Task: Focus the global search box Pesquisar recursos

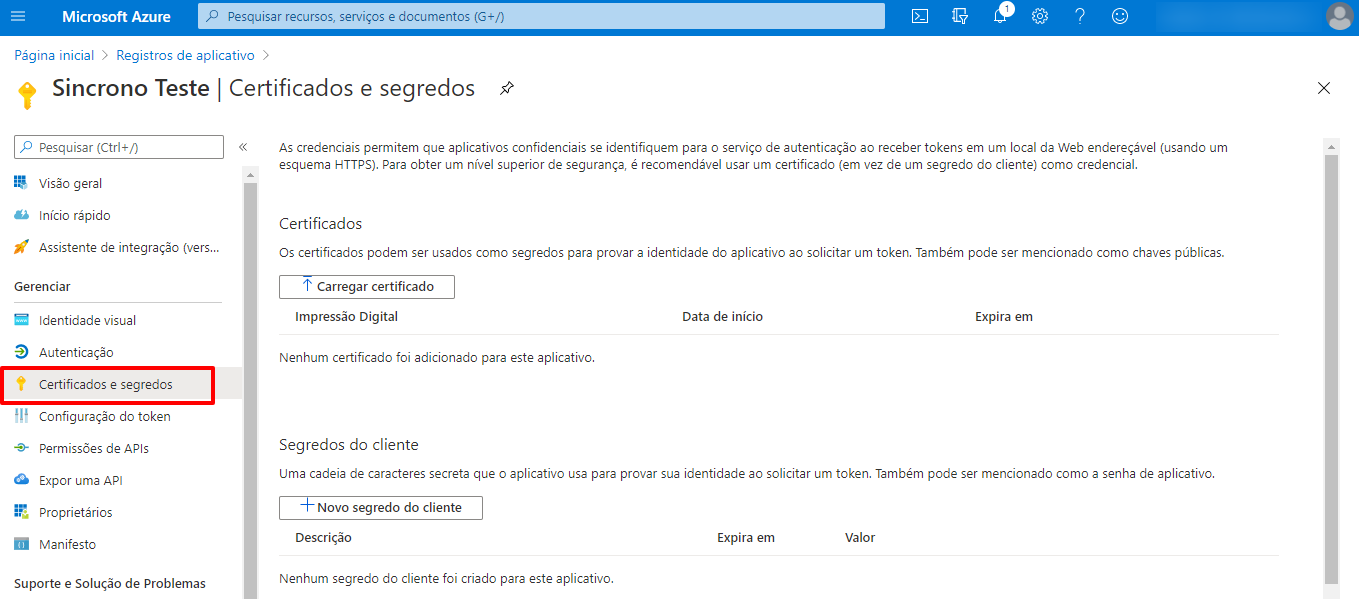Action: tap(541, 16)
